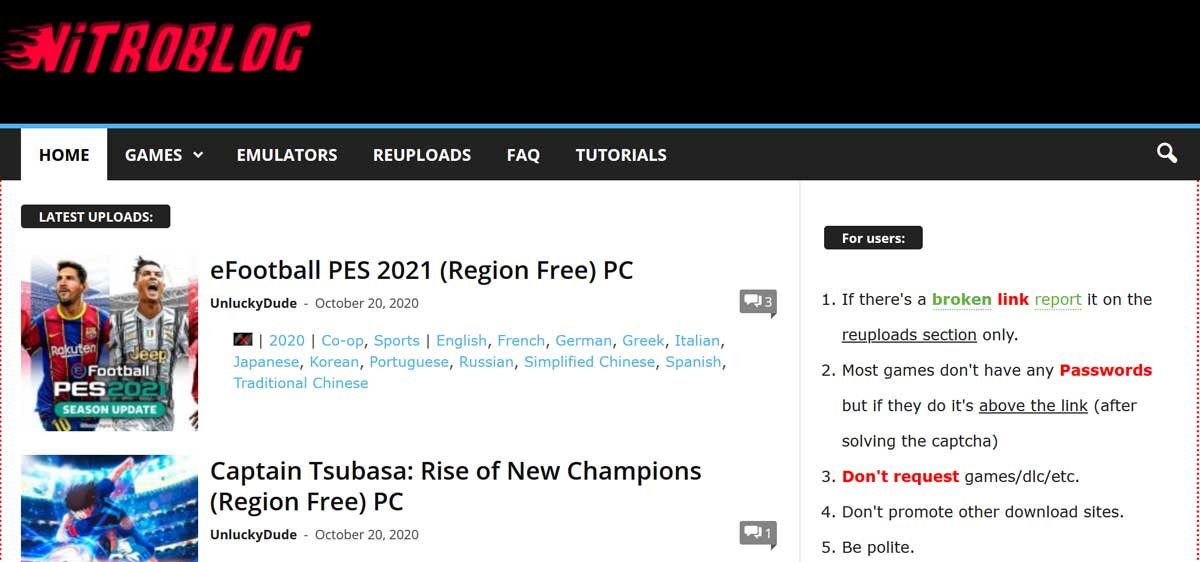Open comments bubble on PES 2021 post

[x=758, y=302]
